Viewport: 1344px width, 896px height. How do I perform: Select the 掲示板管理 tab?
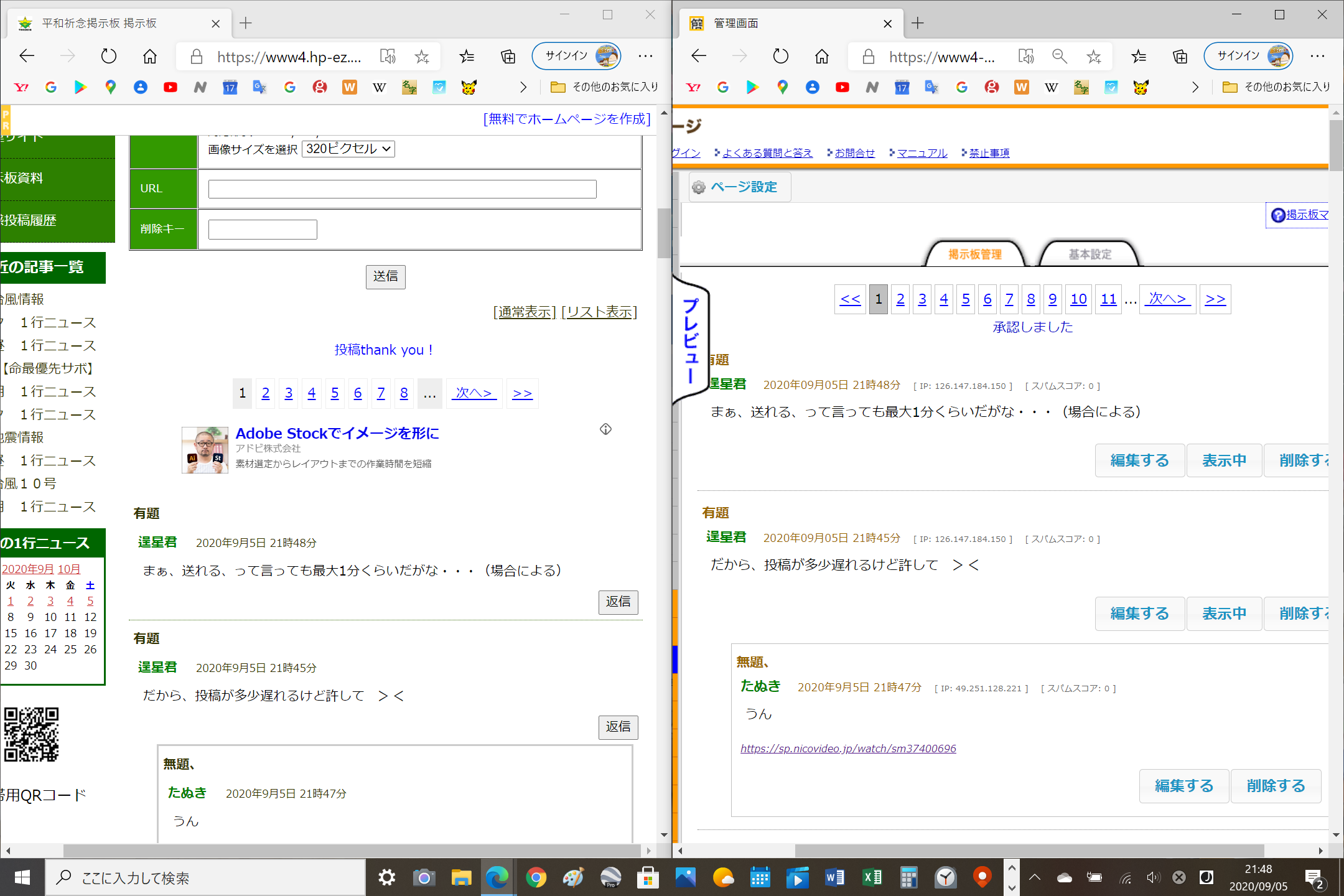974,254
